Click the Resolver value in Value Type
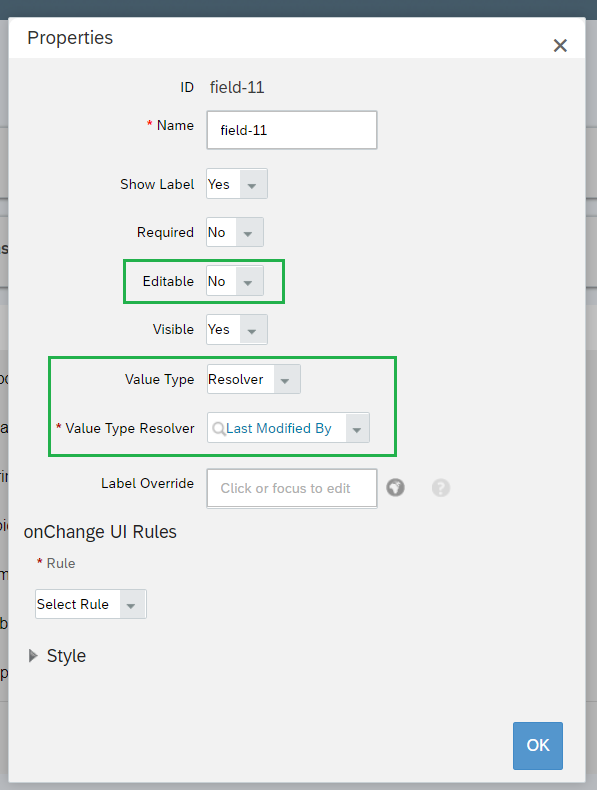This screenshot has height=790, width=597. click(x=236, y=379)
